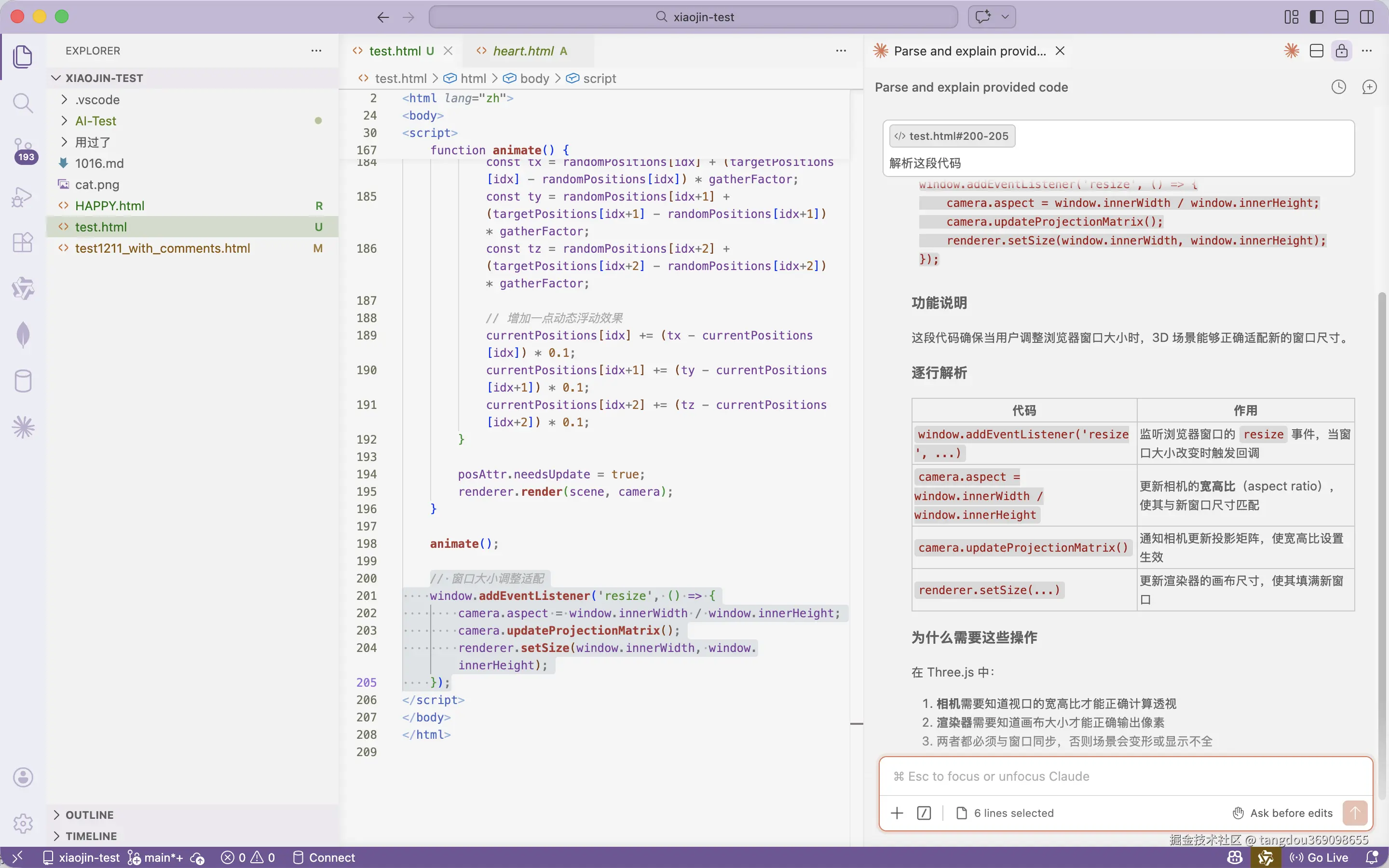Viewport: 1389px width, 868px height.
Task: Click the chat history clock icon
Action: [x=1338, y=87]
